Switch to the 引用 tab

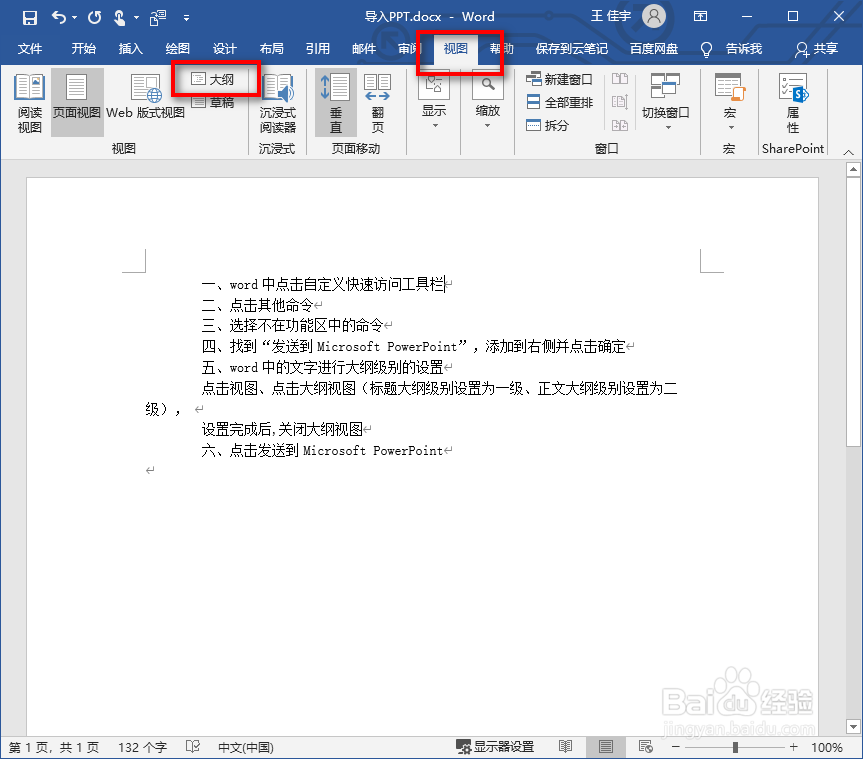318,48
